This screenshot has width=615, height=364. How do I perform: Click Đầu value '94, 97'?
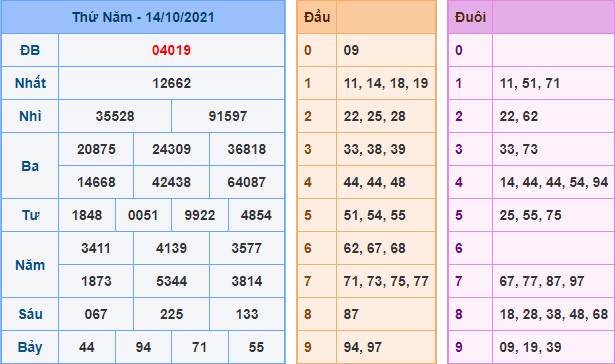coord(362,347)
